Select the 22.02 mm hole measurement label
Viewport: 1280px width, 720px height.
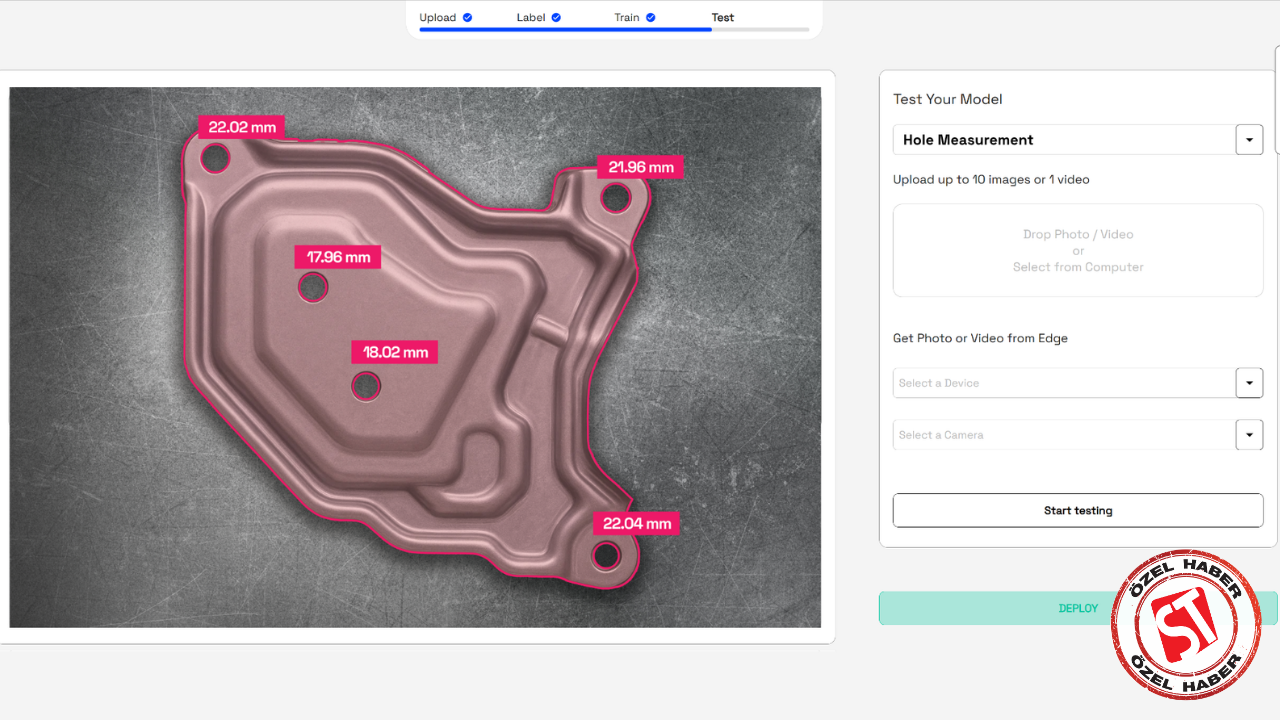click(x=242, y=127)
